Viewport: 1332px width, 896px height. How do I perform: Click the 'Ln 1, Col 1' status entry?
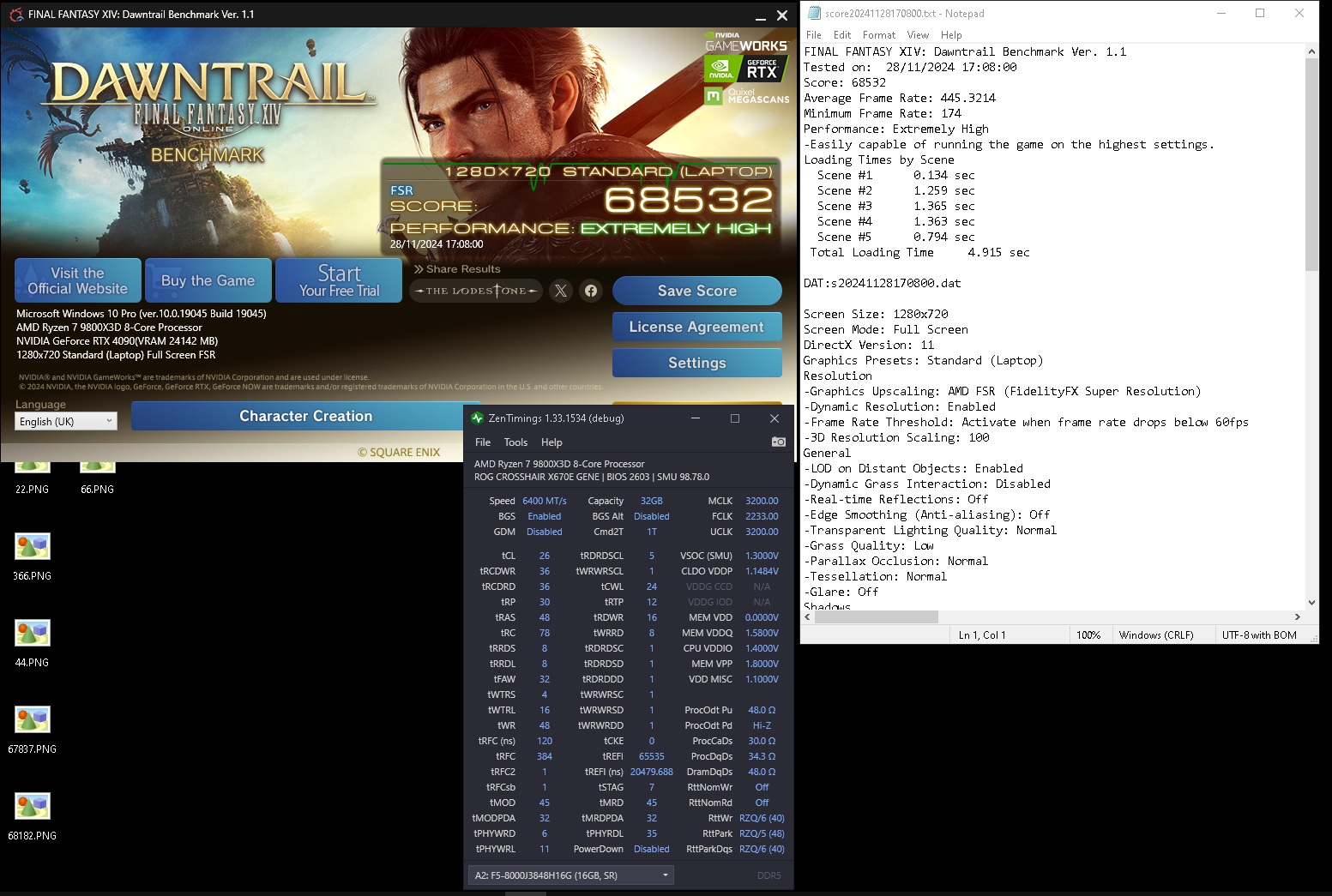coord(982,635)
